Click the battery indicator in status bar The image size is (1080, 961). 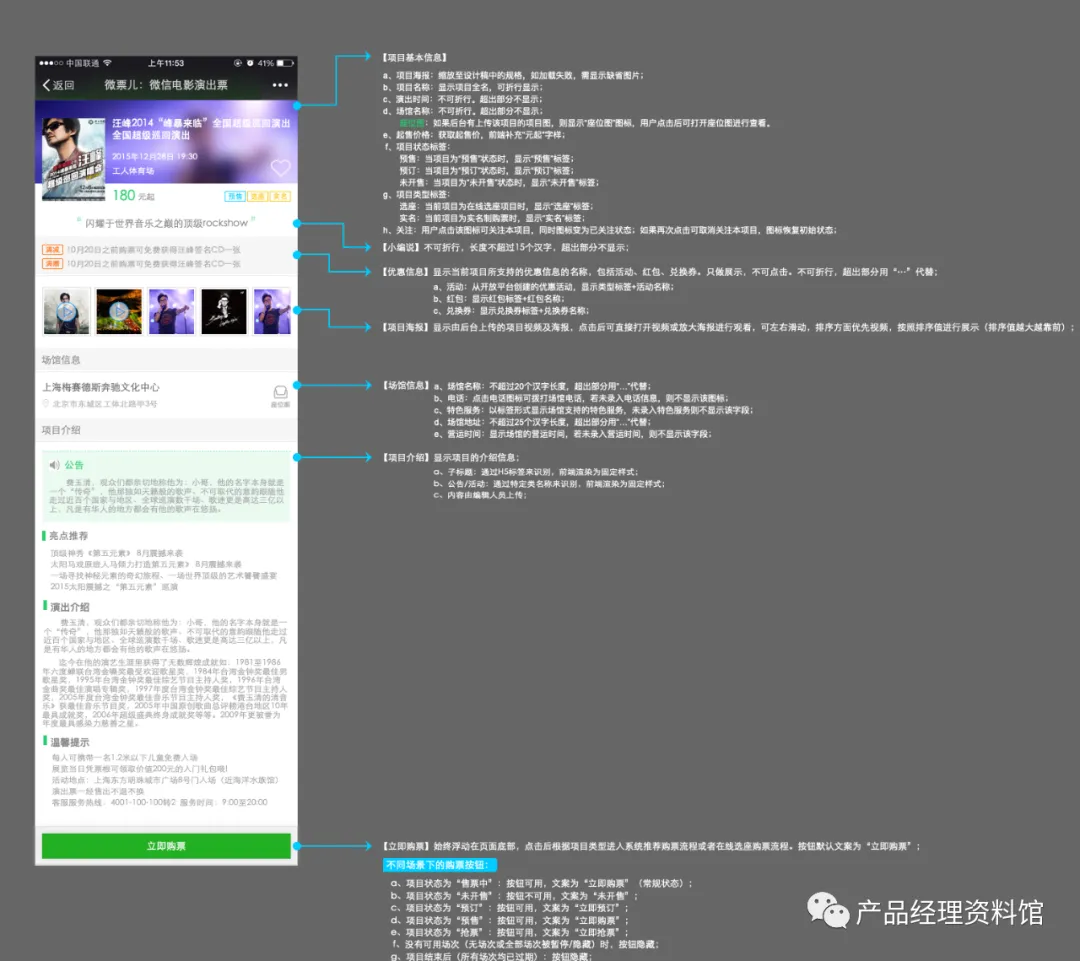285,63
